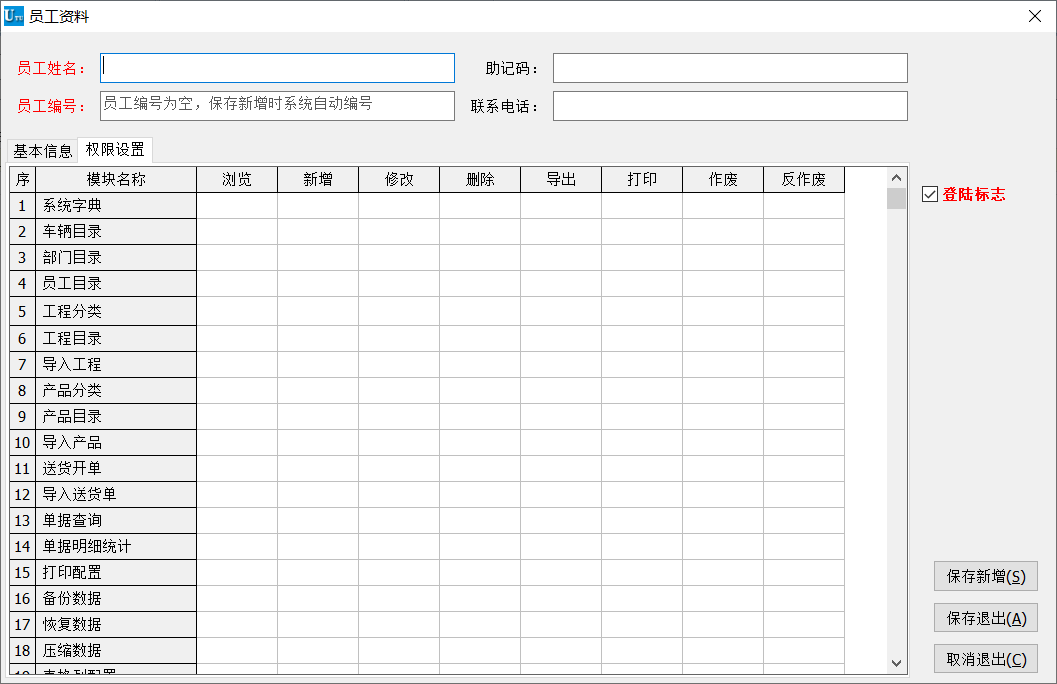The image size is (1057, 684).
Task: Click the 员工姓名 input field
Action: pyautogui.click(x=277, y=67)
